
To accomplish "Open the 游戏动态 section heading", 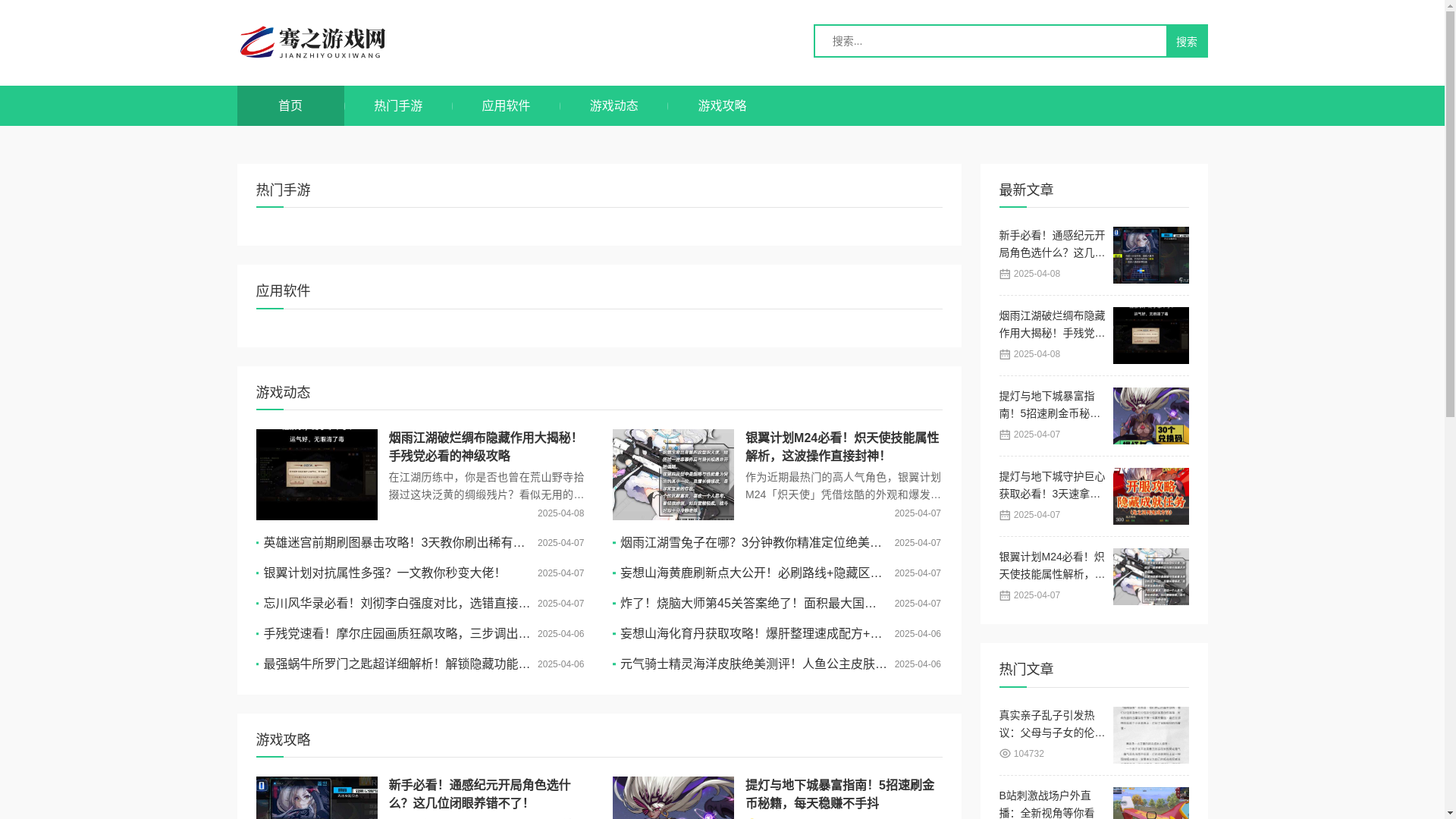I will coord(283,392).
